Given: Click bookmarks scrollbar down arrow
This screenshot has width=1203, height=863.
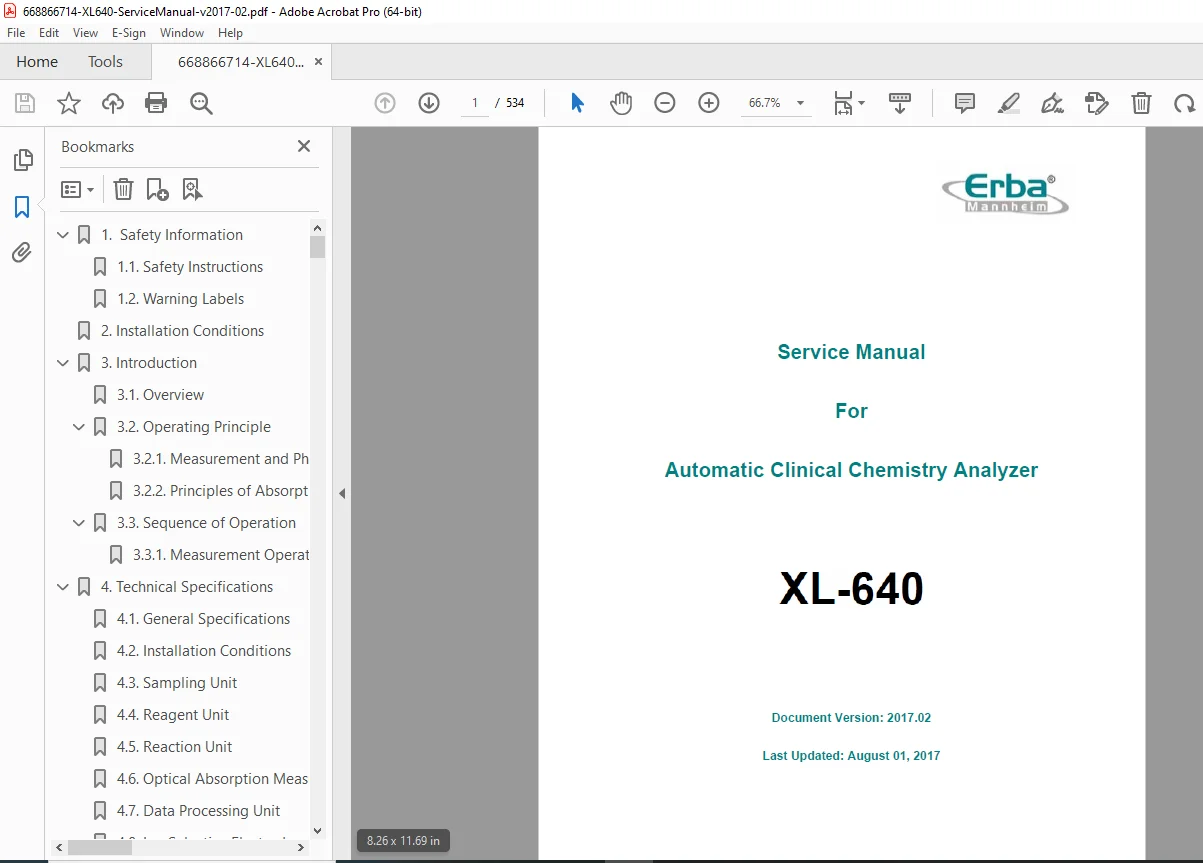Looking at the screenshot, I should point(318,830).
